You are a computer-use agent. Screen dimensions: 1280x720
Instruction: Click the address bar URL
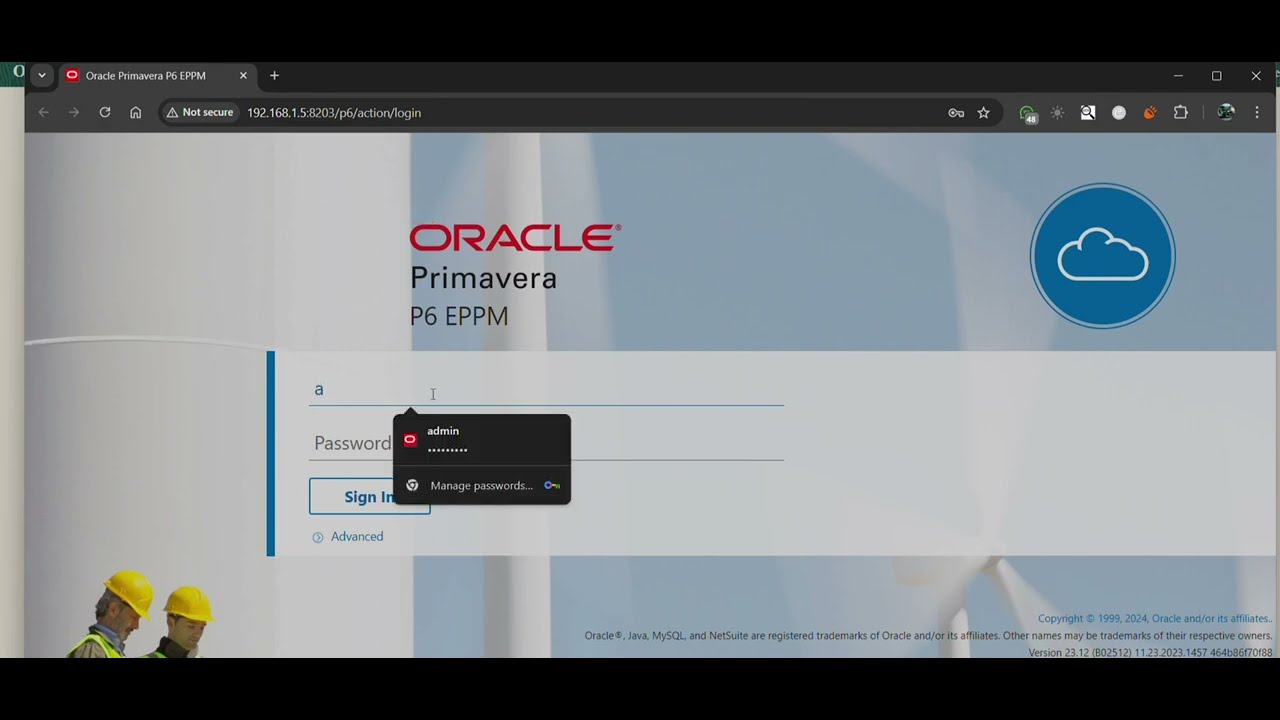pos(334,113)
